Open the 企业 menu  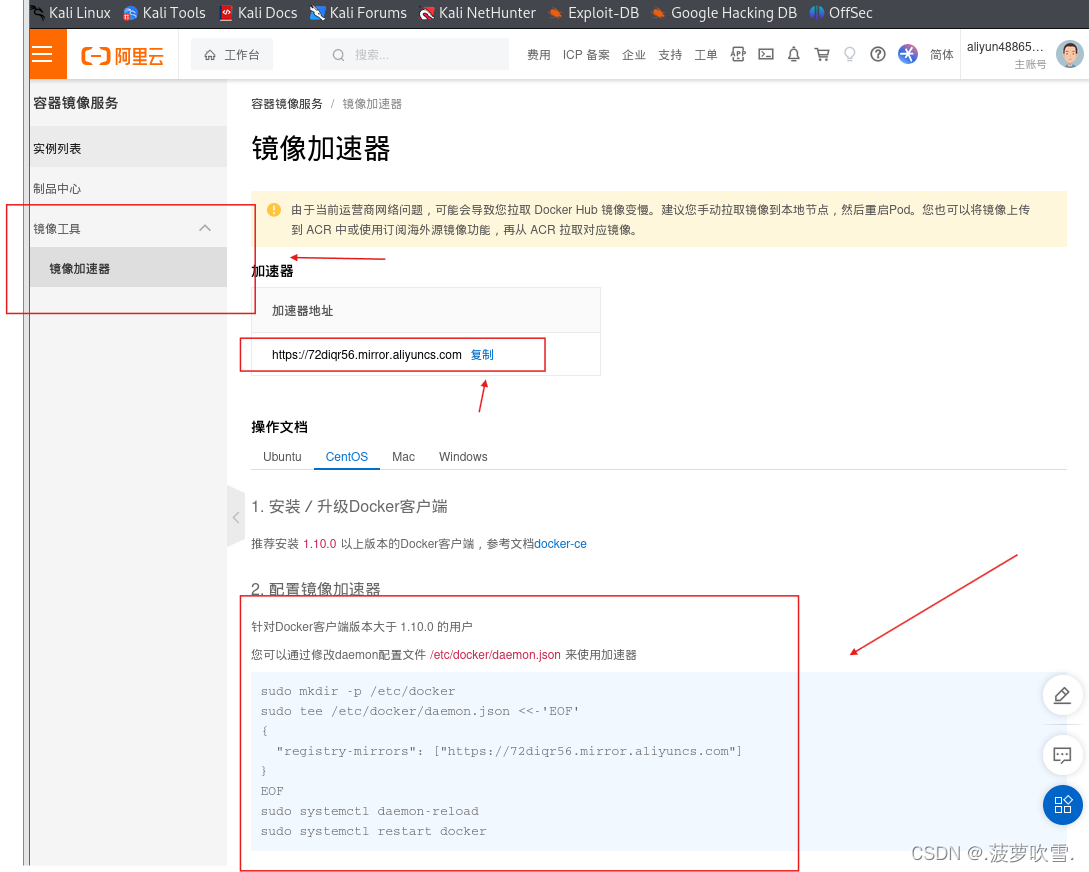633,55
